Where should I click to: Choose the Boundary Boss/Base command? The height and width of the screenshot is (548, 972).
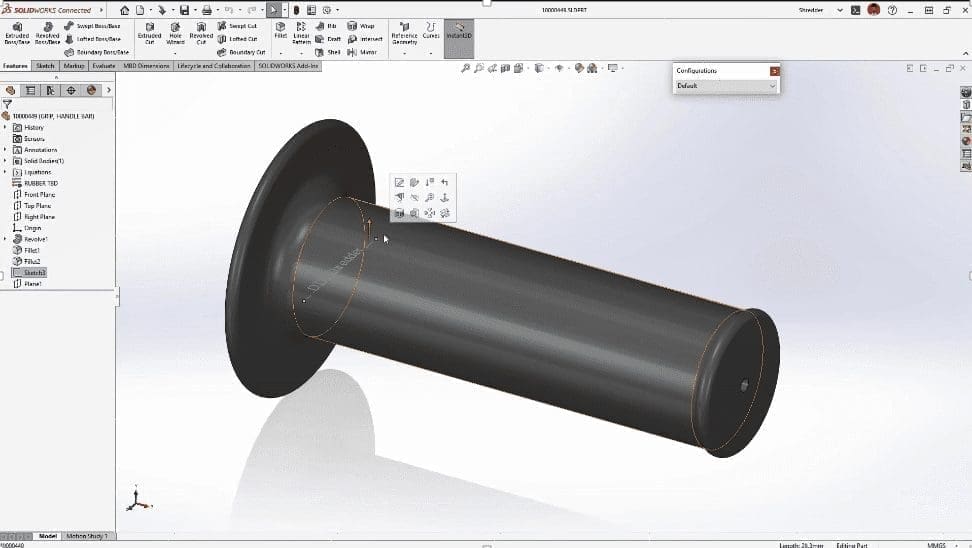(97, 52)
